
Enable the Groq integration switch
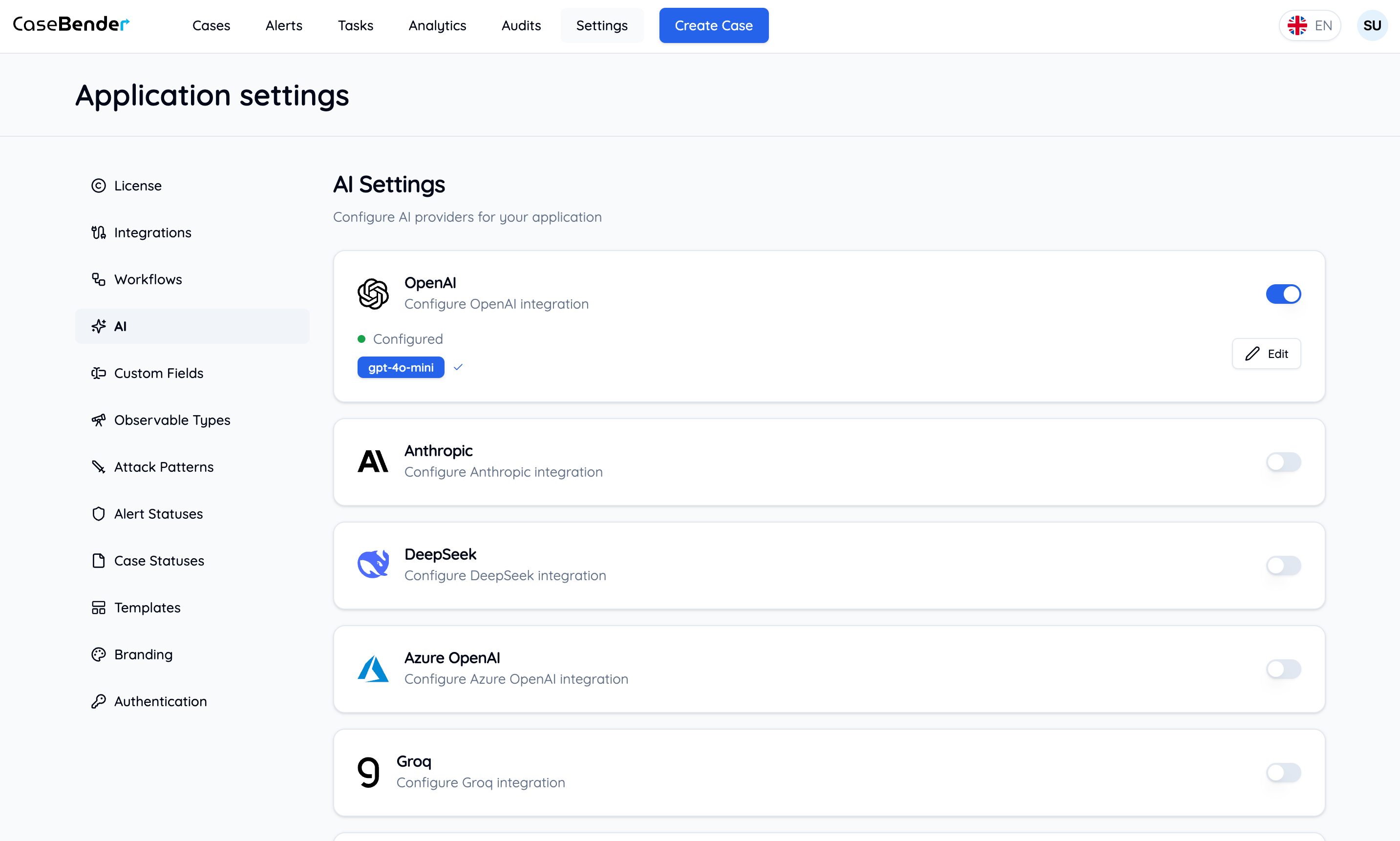coord(1283,773)
